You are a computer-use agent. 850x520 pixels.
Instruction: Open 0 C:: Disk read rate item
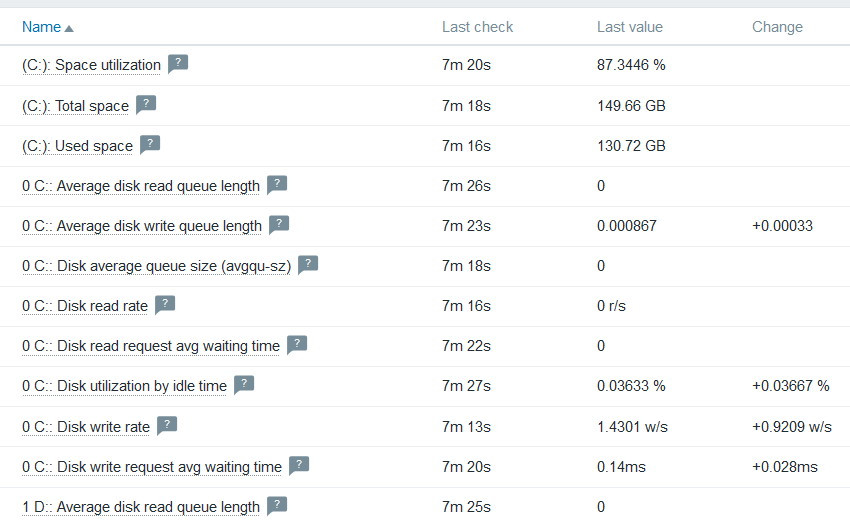85,306
